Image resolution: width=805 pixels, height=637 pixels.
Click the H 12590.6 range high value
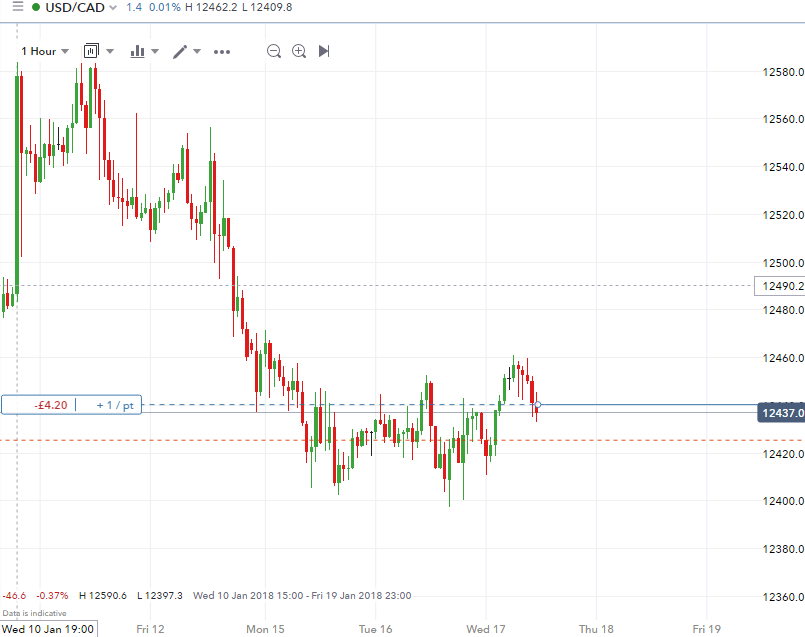pyautogui.click(x=103, y=596)
